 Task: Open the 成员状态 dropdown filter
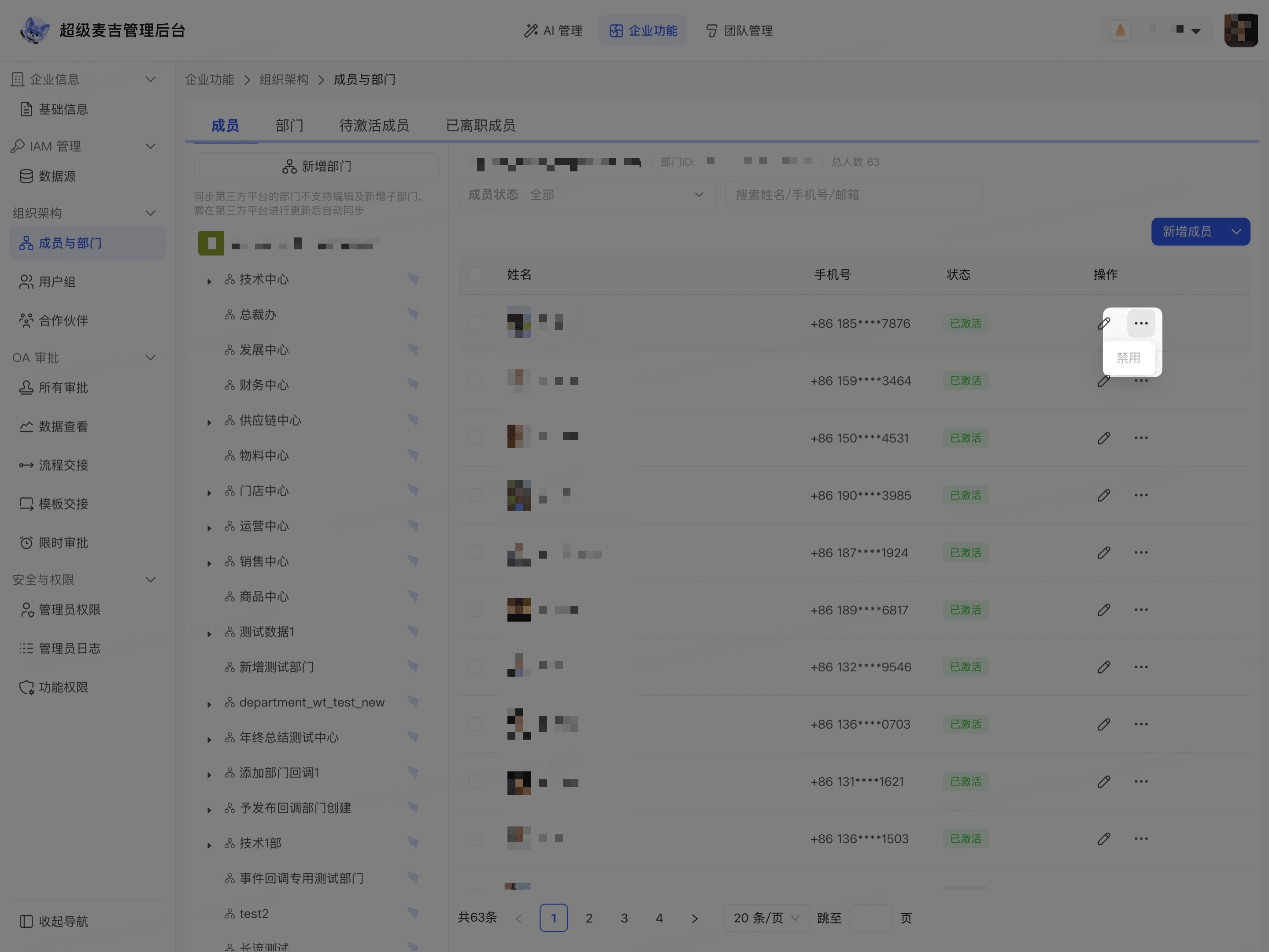coord(586,195)
